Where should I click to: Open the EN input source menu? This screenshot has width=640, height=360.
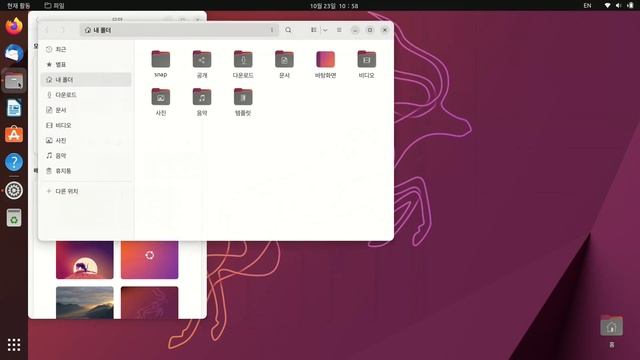tap(587, 5)
